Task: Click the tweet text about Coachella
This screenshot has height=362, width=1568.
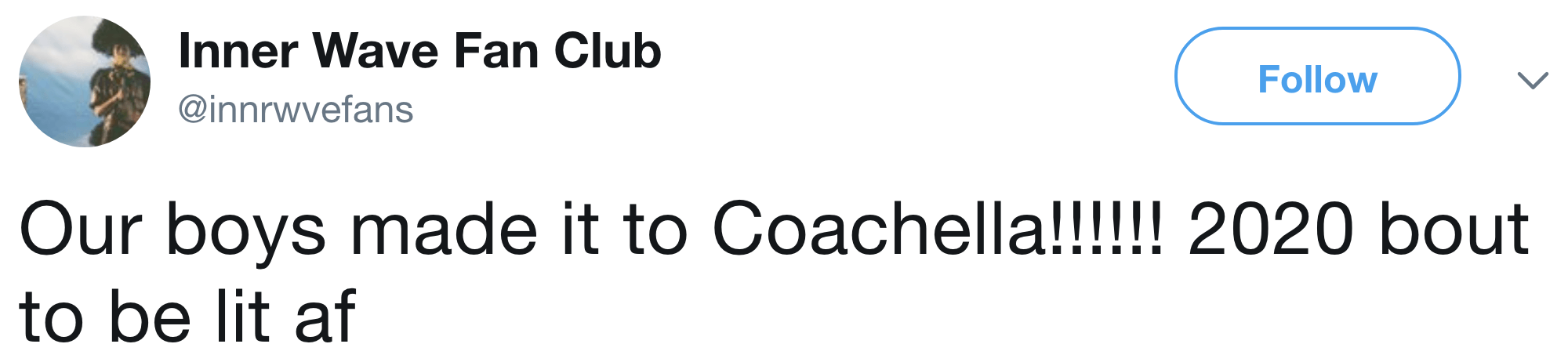Action: 773,230
